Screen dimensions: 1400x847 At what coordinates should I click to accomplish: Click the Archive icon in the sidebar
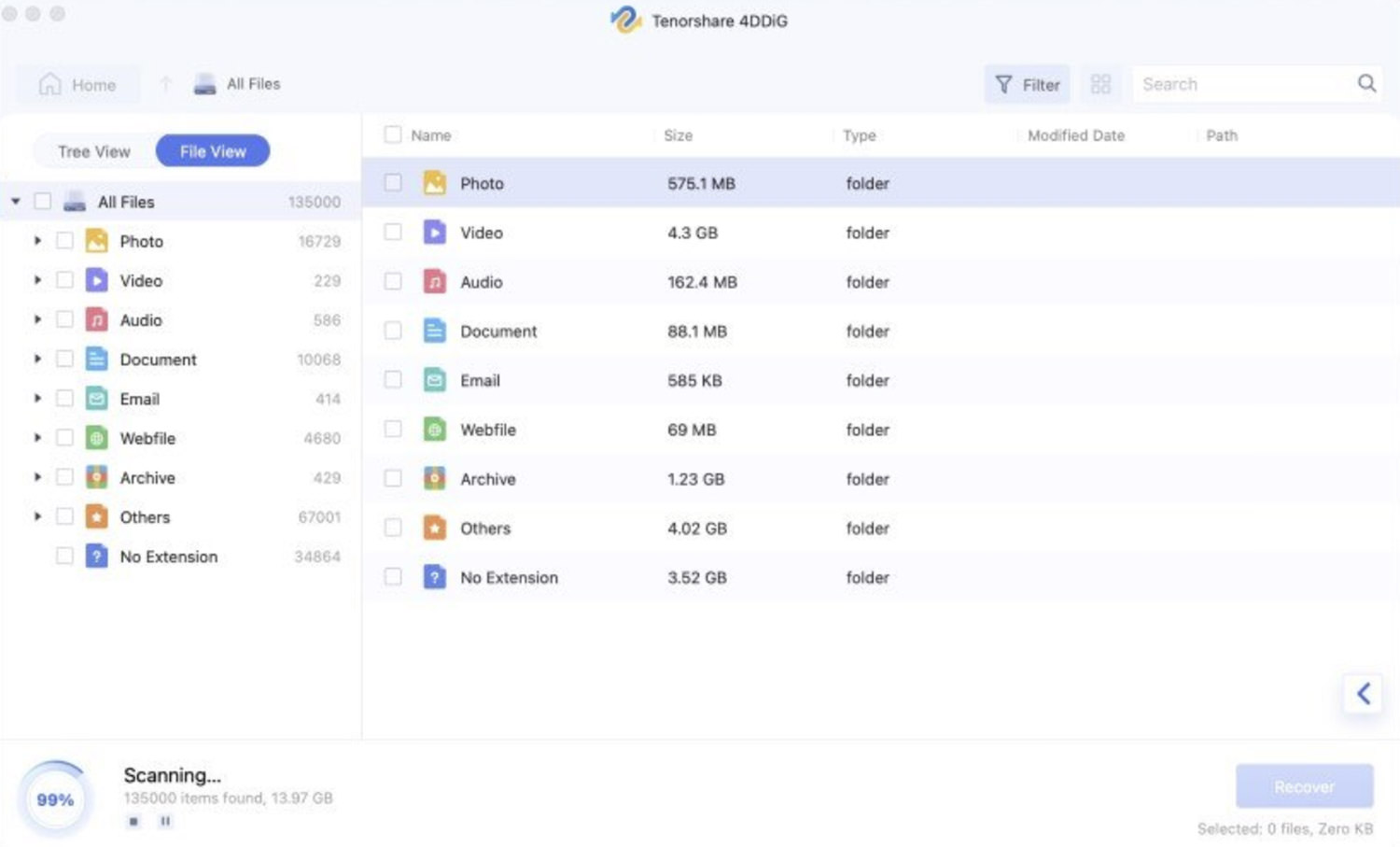96,477
